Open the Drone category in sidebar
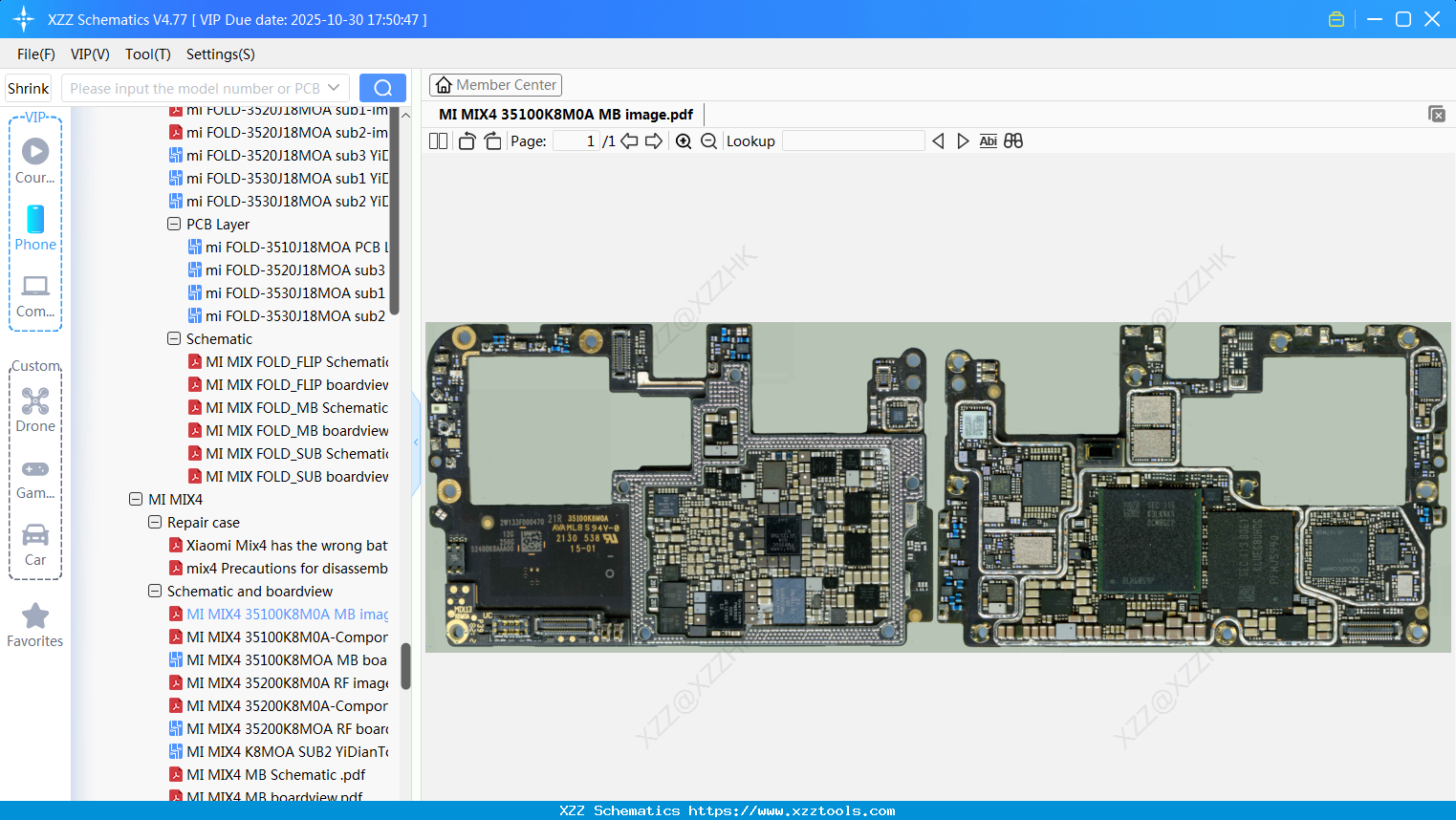Viewport: 1456px width, 820px height. (x=35, y=410)
